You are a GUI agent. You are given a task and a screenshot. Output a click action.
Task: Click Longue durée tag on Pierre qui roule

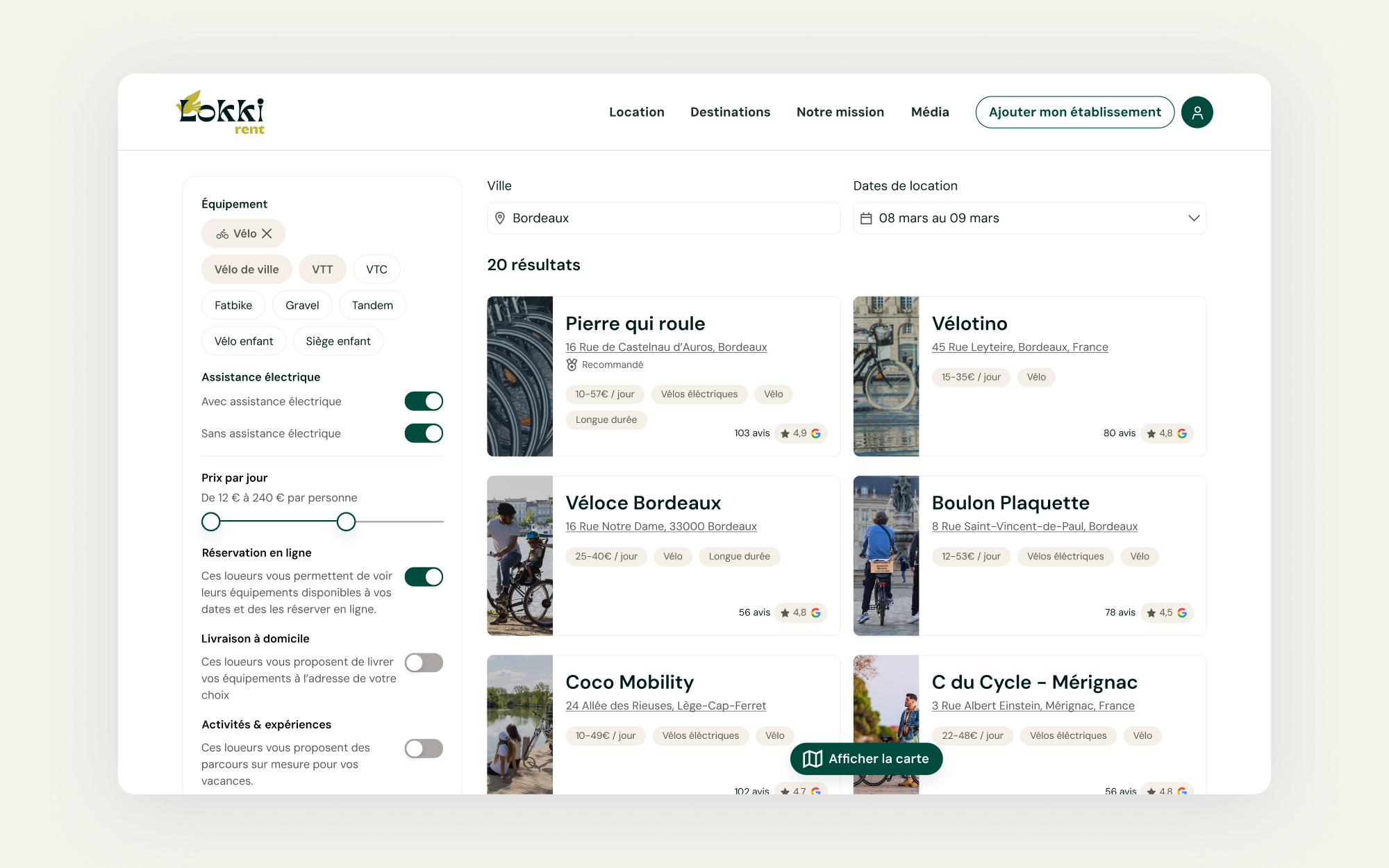click(x=606, y=420)
